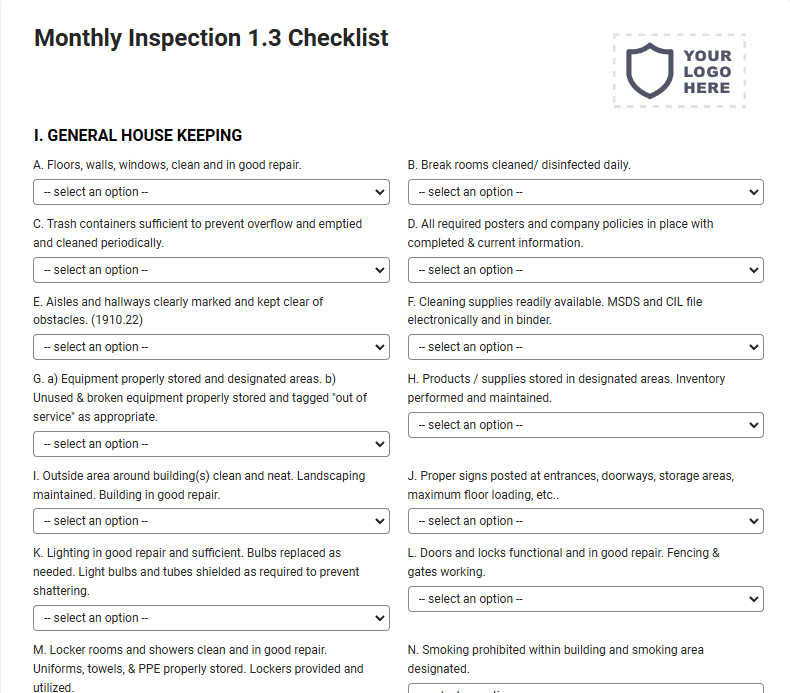Click the YOUR LOGO HERE text
Screen dimensions: 790x693
click(x=707, y=72)
